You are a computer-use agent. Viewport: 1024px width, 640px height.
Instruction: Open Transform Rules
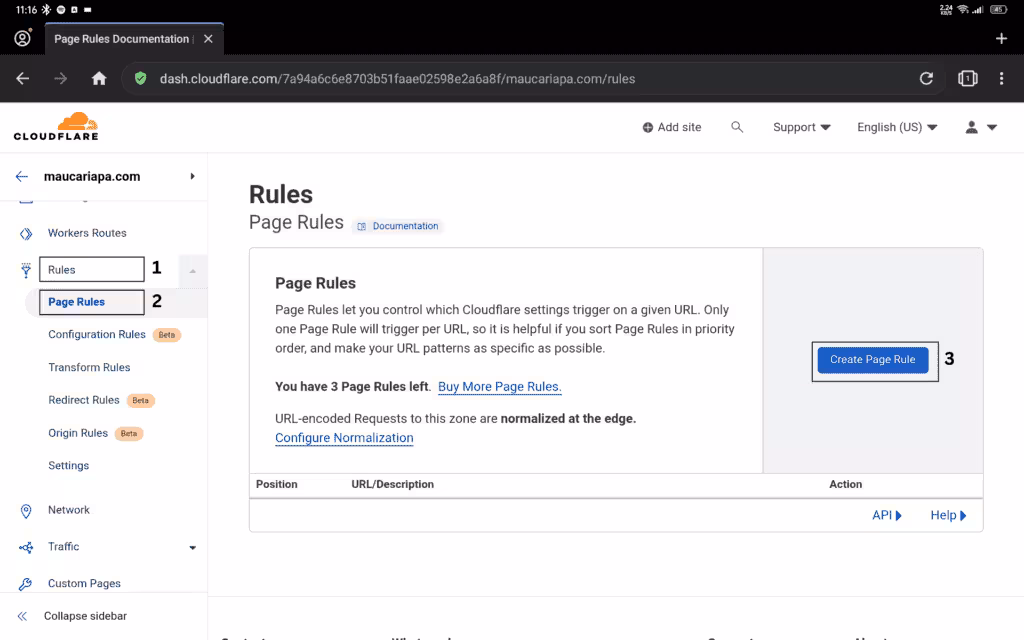[x=89, y=368]
